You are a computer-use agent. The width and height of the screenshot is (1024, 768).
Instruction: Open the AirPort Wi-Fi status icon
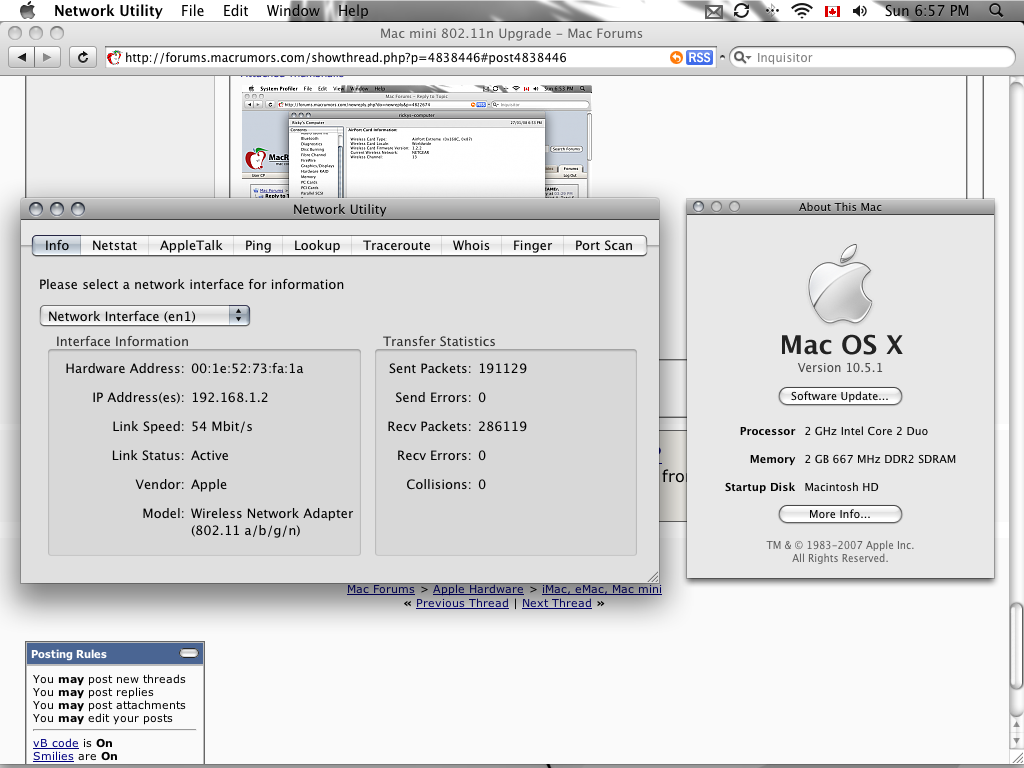click(x=801, y=10)
